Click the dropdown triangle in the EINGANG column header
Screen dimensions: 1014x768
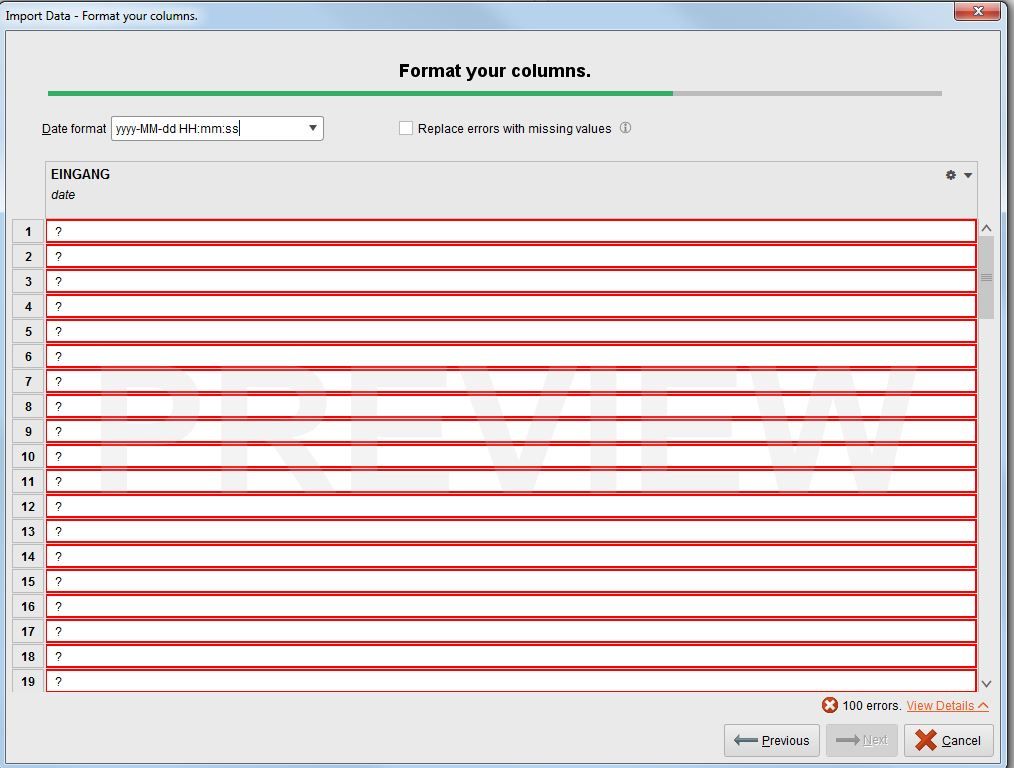967,174
